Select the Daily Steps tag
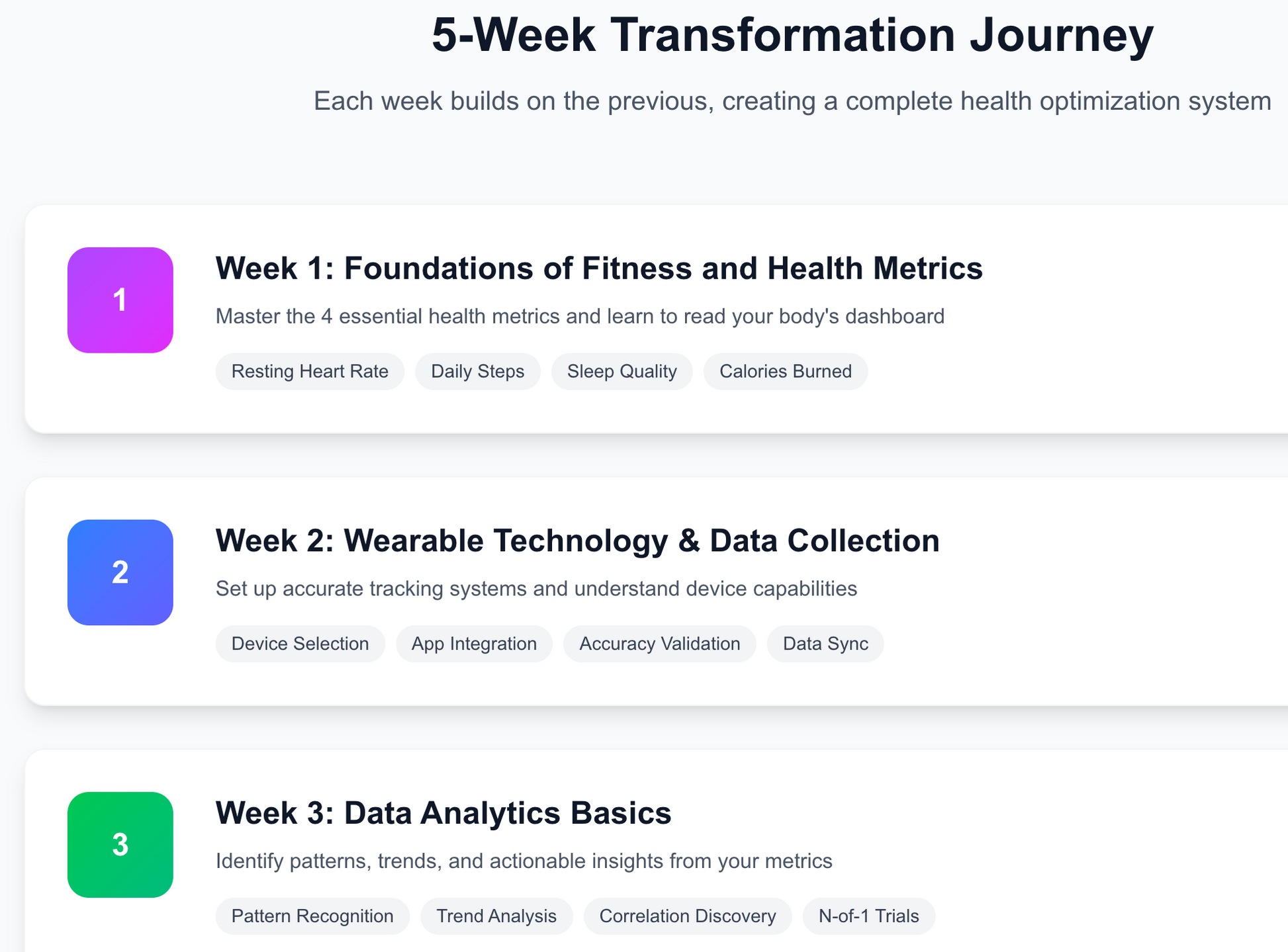The image size is (1288, 952). (x=477, y=371)
